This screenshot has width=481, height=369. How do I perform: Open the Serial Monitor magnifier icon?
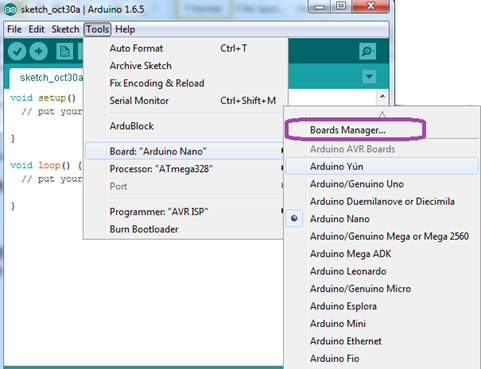(x=368, y=51)
